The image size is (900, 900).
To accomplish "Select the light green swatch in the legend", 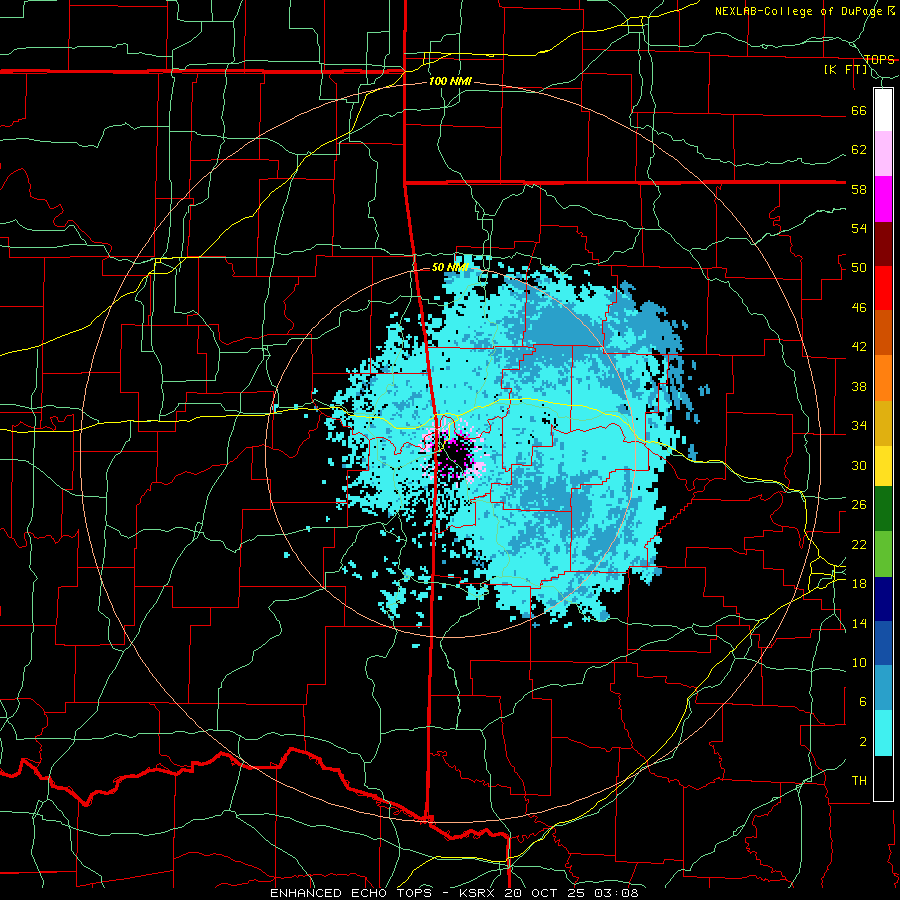I will tap(883, 554).
